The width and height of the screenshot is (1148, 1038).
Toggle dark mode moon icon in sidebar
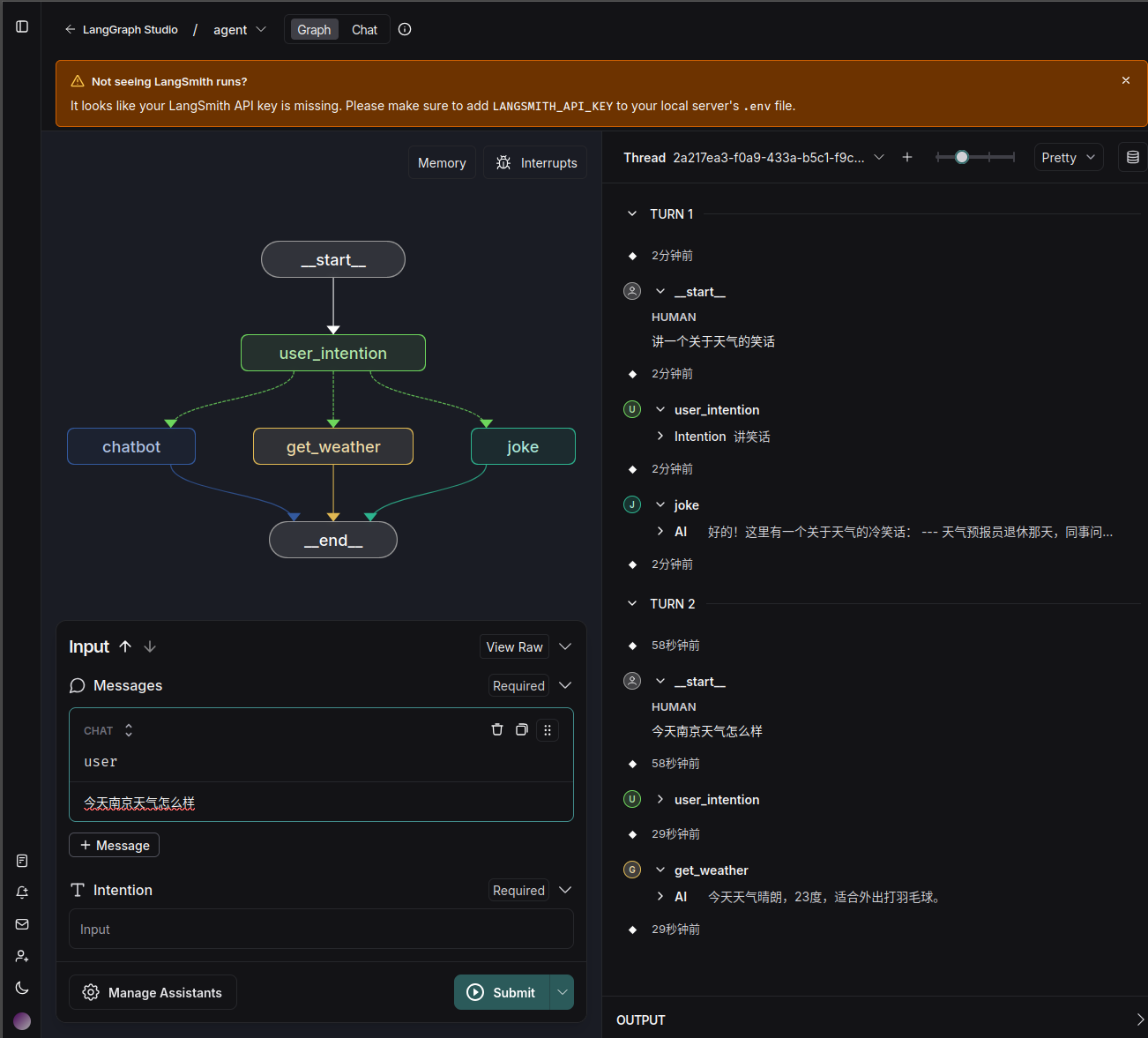(22, 988)
